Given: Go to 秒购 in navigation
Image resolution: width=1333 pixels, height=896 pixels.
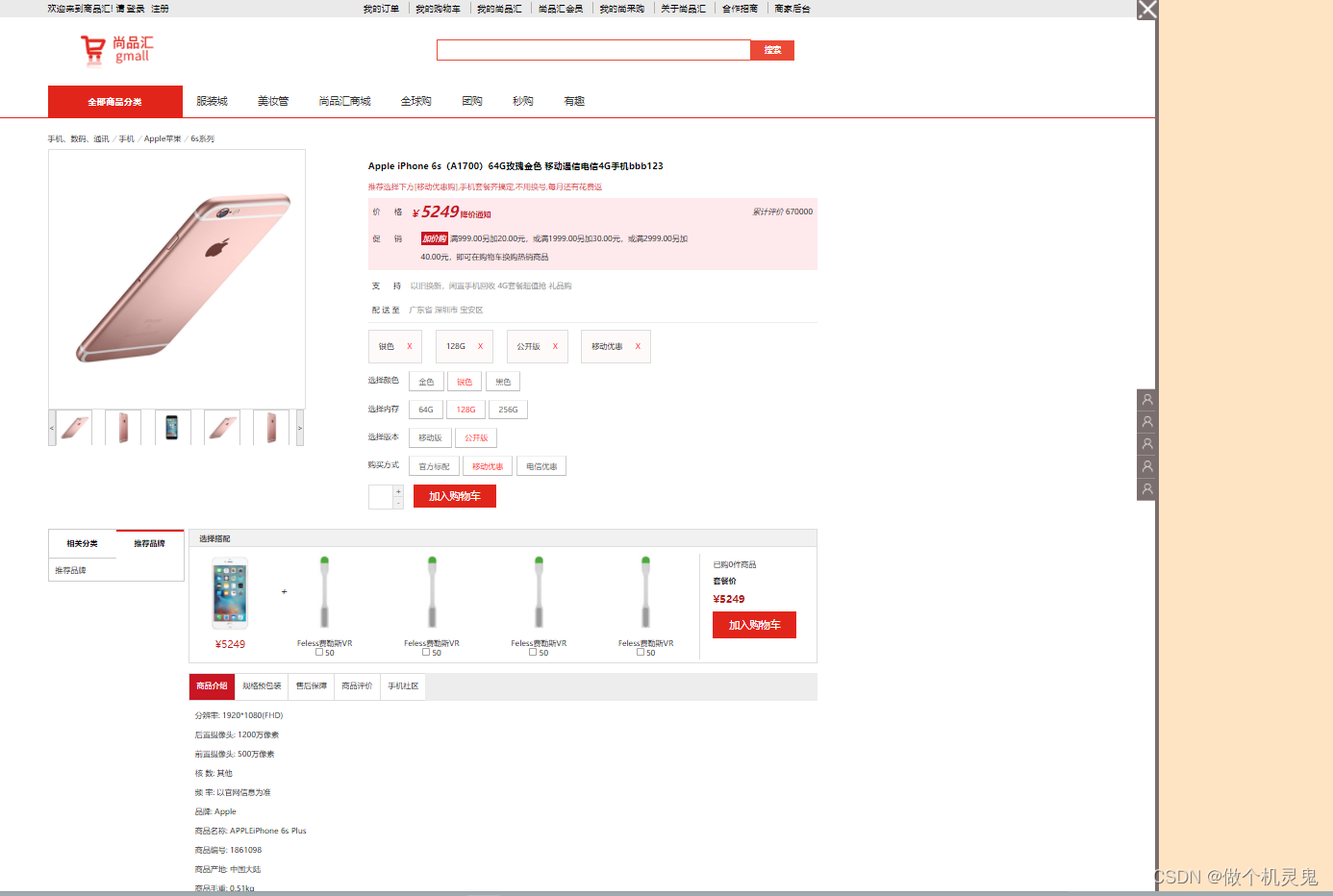Looking at the screenshot, I should 523,101.
